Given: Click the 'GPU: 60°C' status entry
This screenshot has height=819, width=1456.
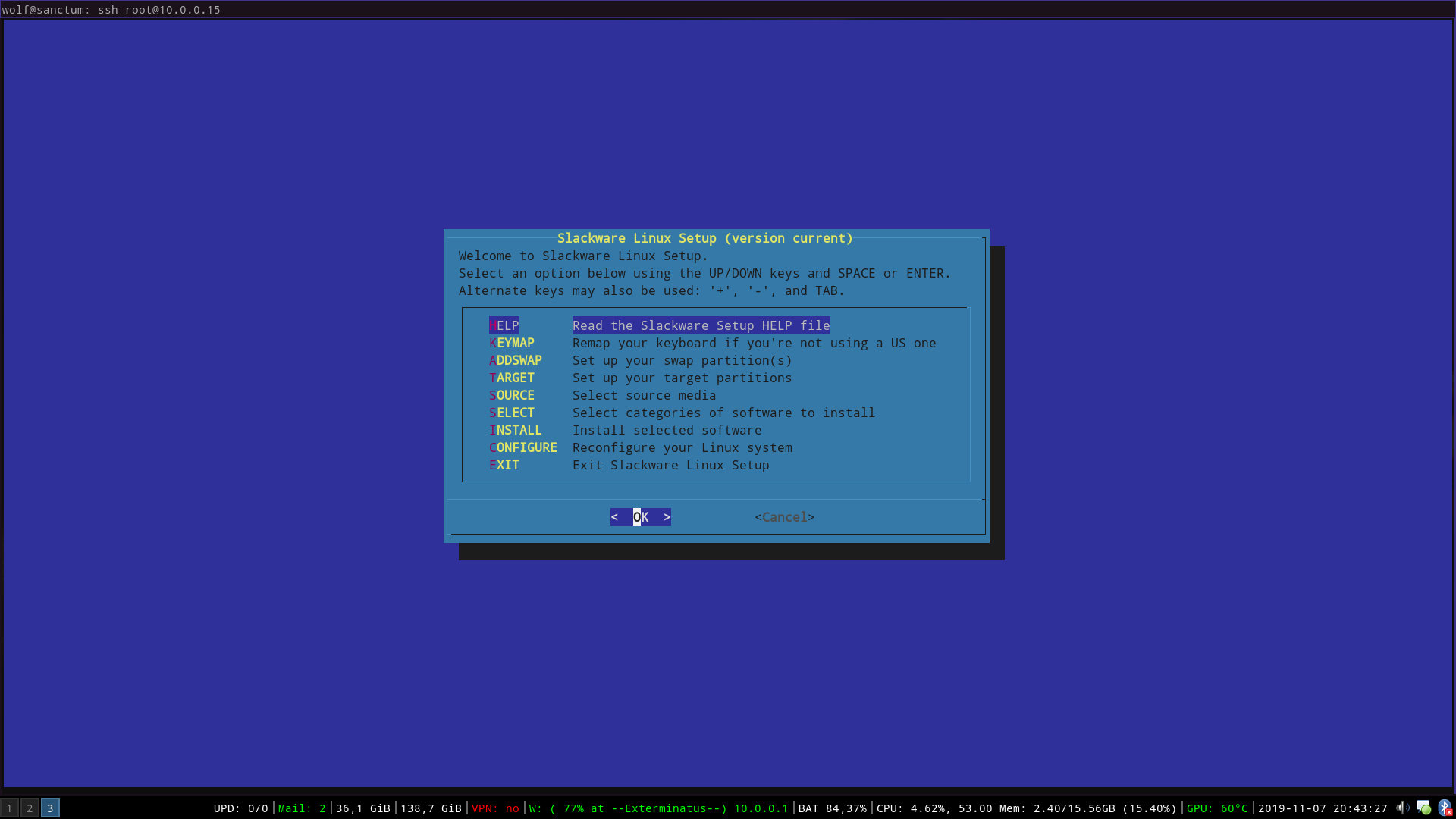Looking at the screenshot, I should coord(1217,808).
